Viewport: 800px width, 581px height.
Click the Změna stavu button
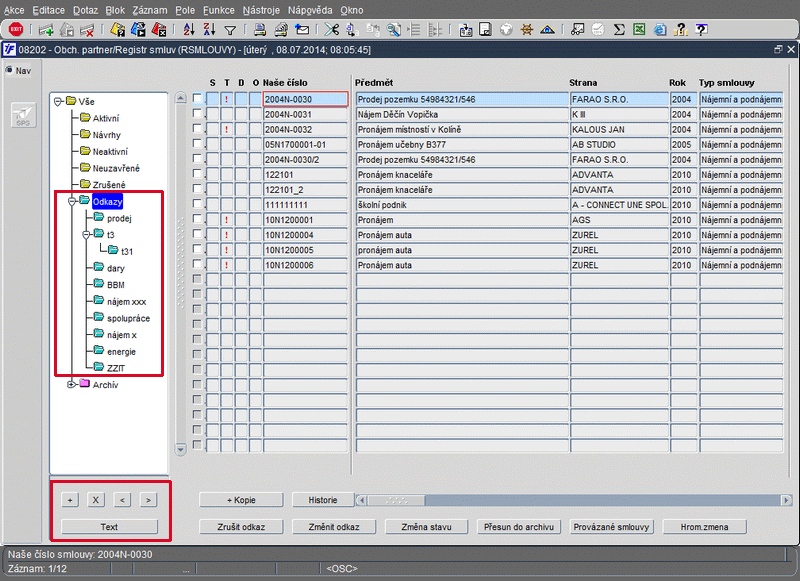427,527
